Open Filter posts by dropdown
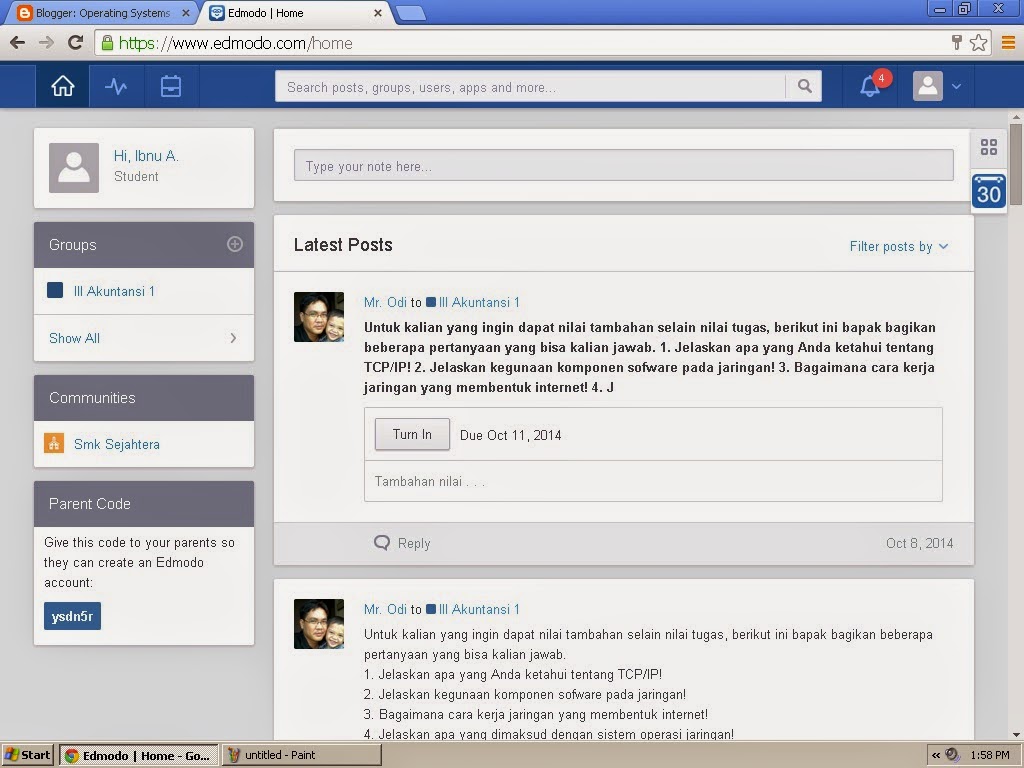1024x768 pixels. pyautogui.click(x=899, y=246)
